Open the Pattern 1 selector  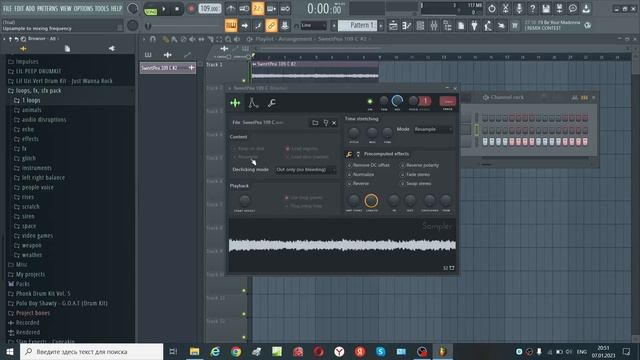[x=358, y=25]
